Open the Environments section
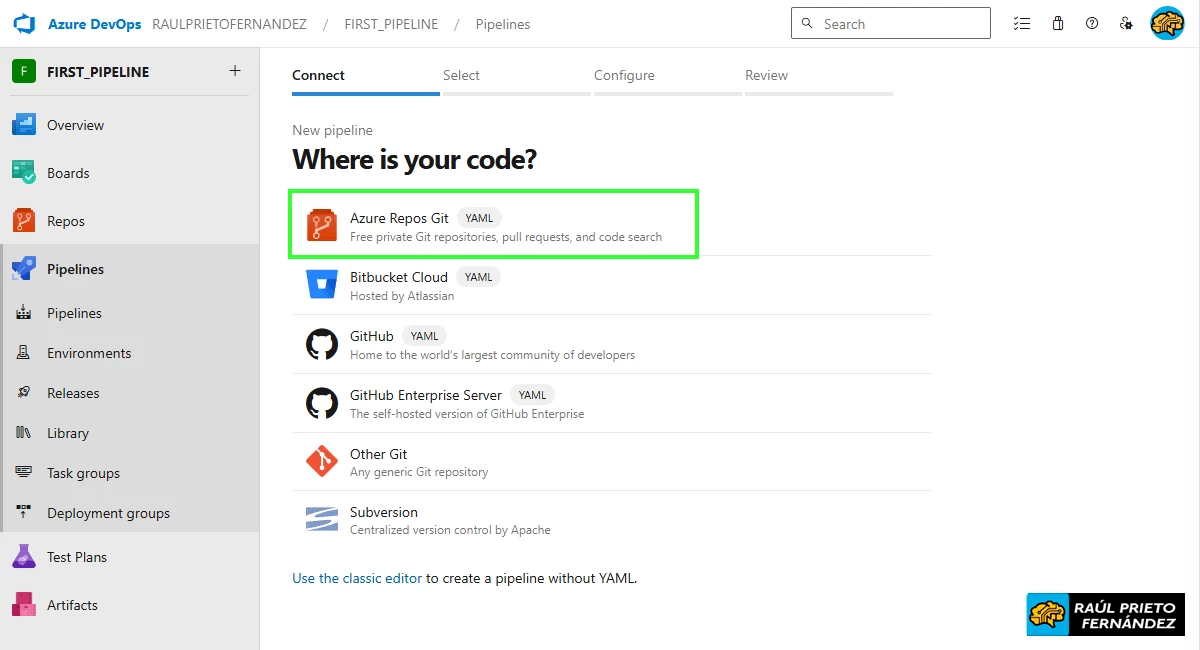The height and width of the screenshot is (650, 1200). pyautogui.click(x=90, y=352)
